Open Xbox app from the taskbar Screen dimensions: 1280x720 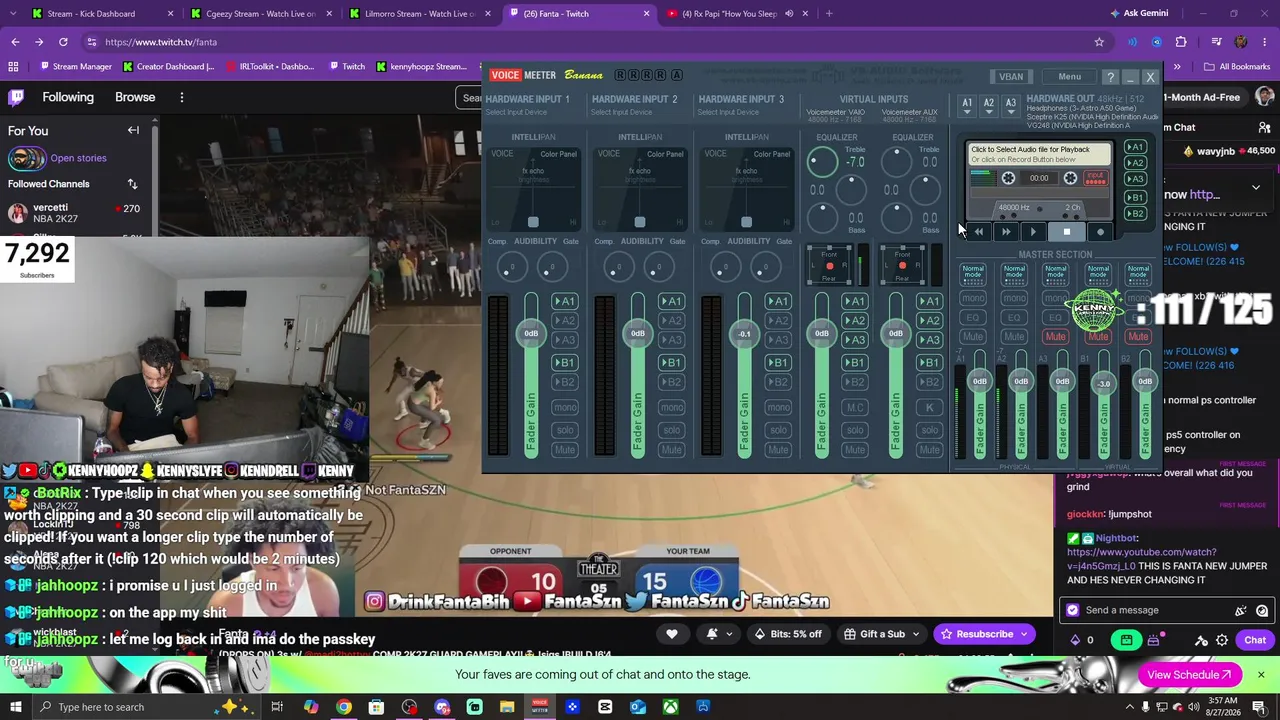pos(671,707)
